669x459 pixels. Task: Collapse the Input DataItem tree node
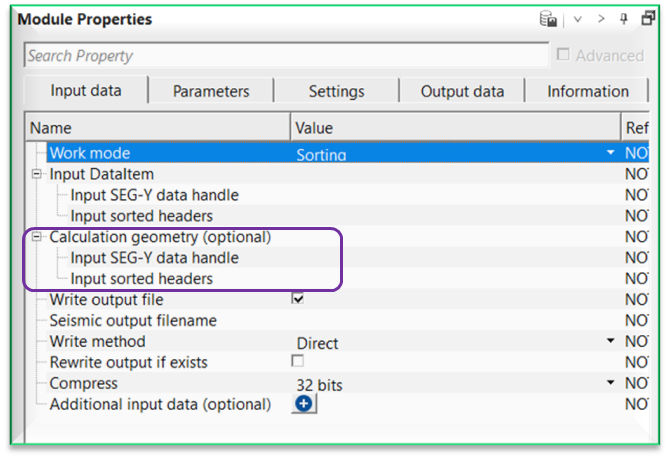click(37, 174)
